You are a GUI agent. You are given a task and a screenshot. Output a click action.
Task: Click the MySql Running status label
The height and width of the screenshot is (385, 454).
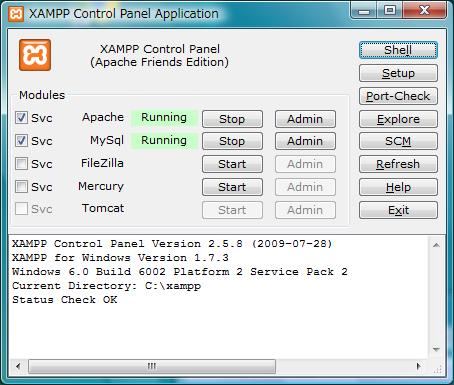pyautogui.click(x=164, y=140)
